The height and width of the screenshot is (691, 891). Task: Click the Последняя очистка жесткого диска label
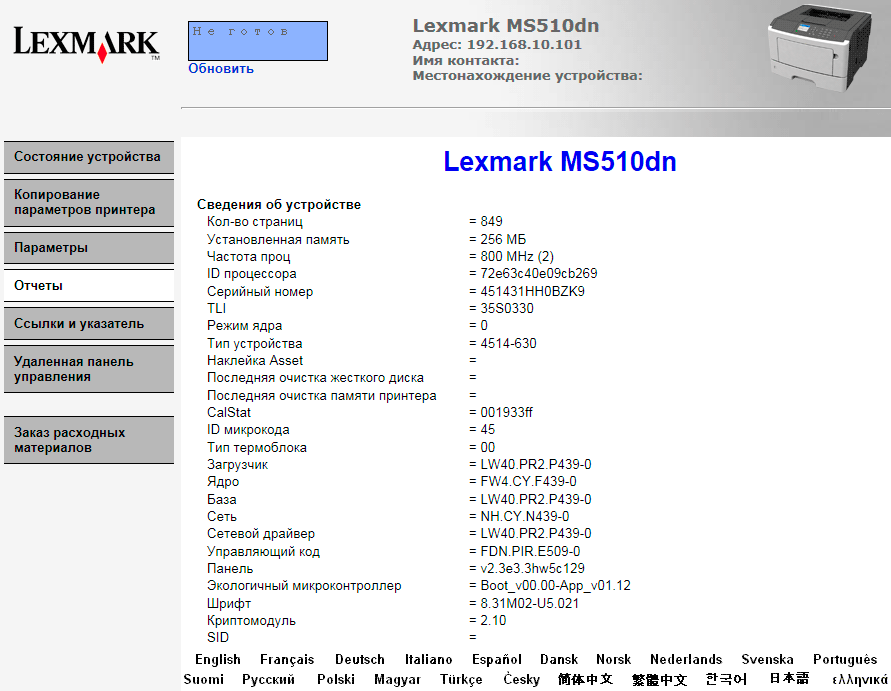315,378
